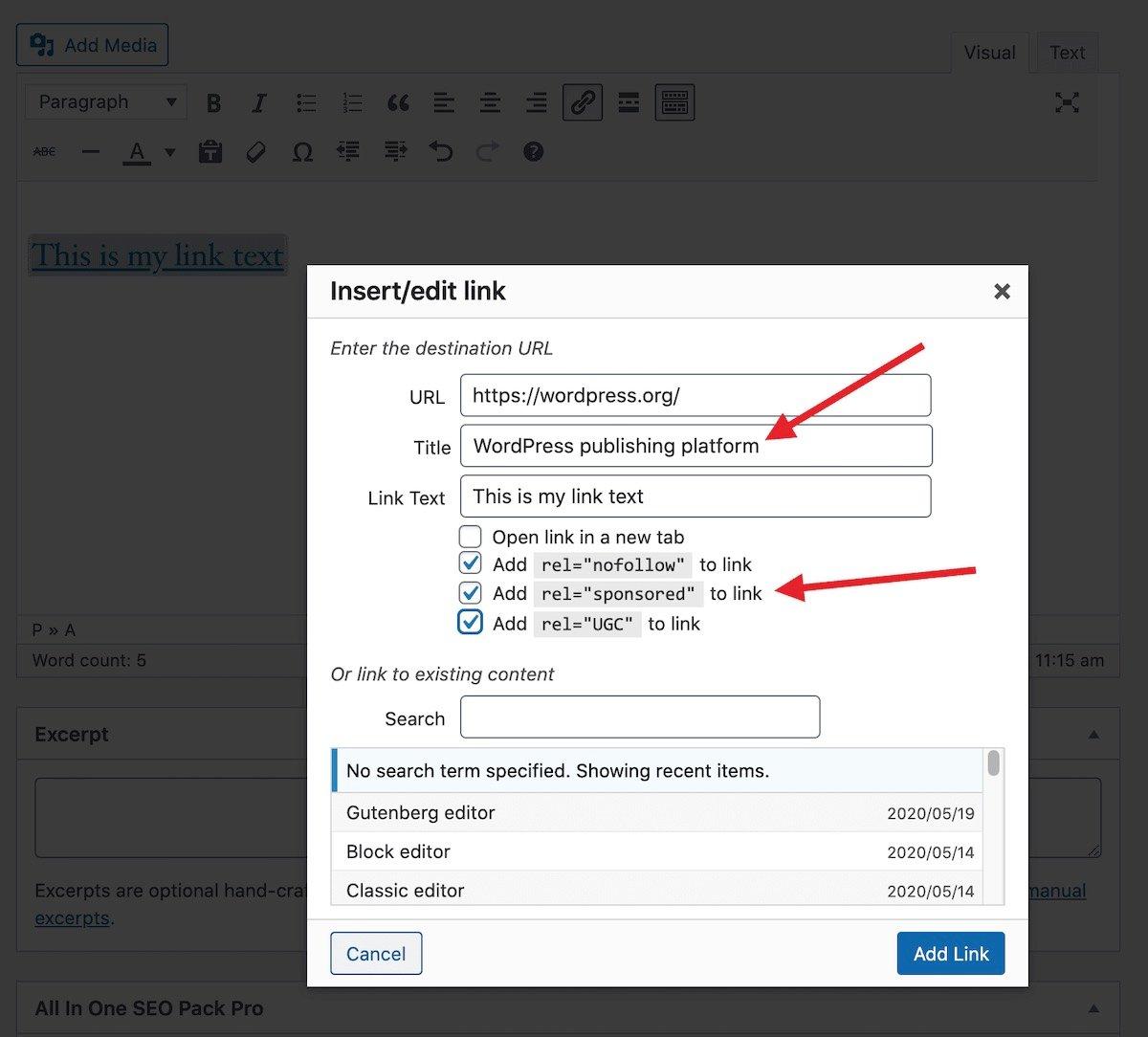Toggle the toolbar toggle (kitchen sink) icon
Image resolution: width=1148 pixels, height=1037 pixels.
(x=674, y=102)
